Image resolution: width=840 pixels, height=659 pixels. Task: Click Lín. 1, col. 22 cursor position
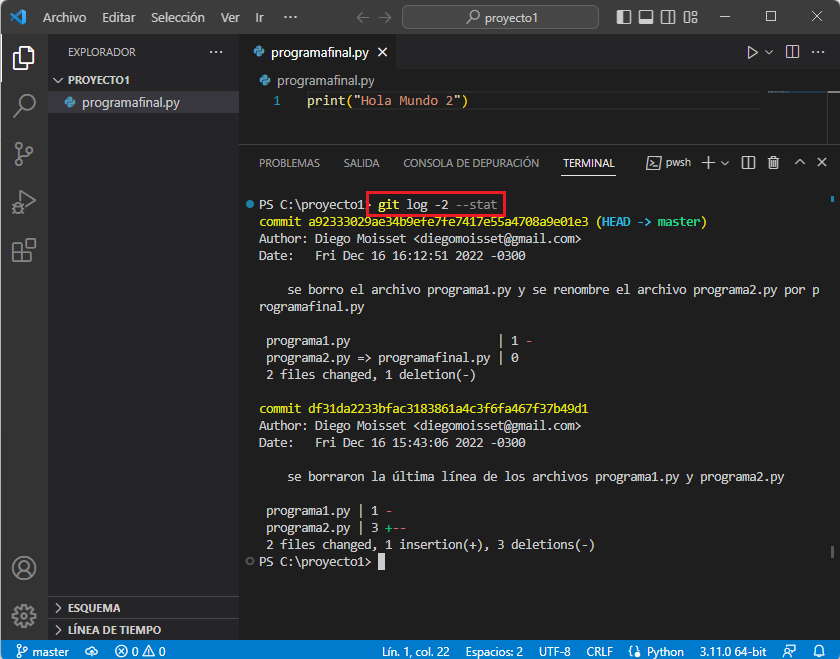click(416, 651)
